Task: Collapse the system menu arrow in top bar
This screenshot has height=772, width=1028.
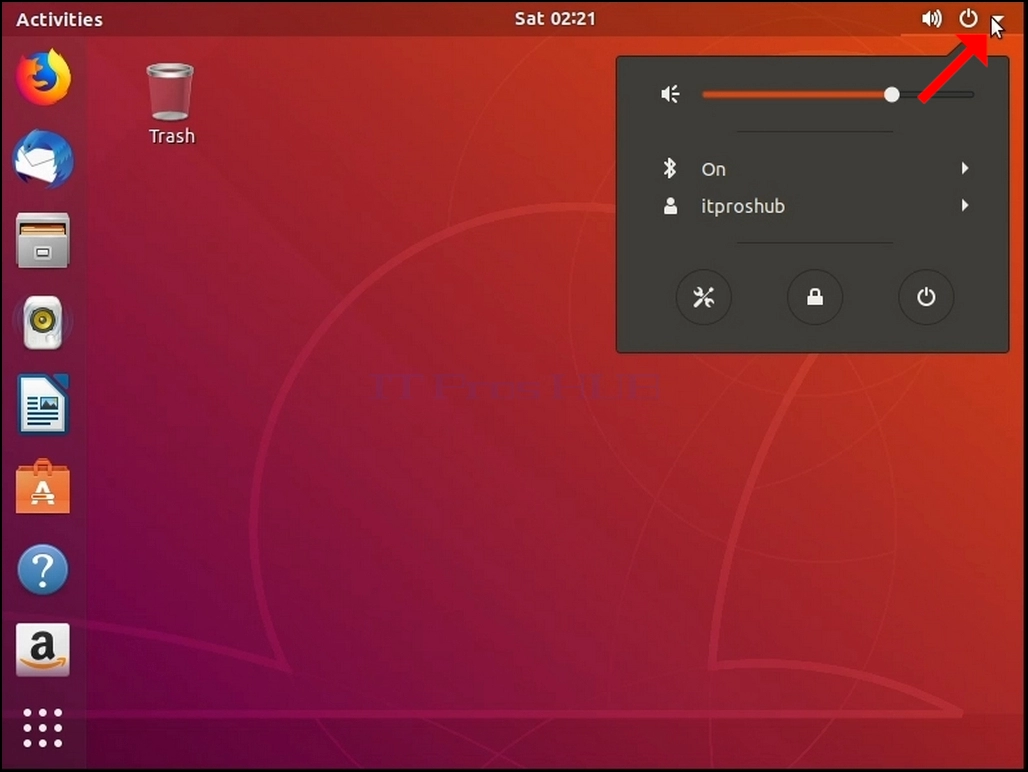Action: click(997, 20)
